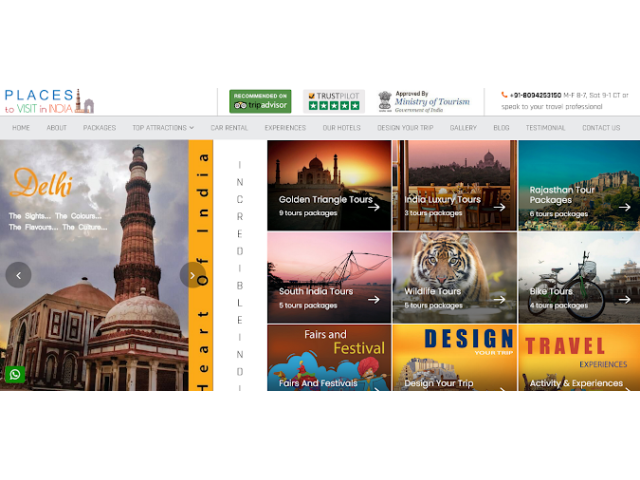Select Car Rental in navigation bar
This screenshot has width=640, height=480.
coord(229,128)
